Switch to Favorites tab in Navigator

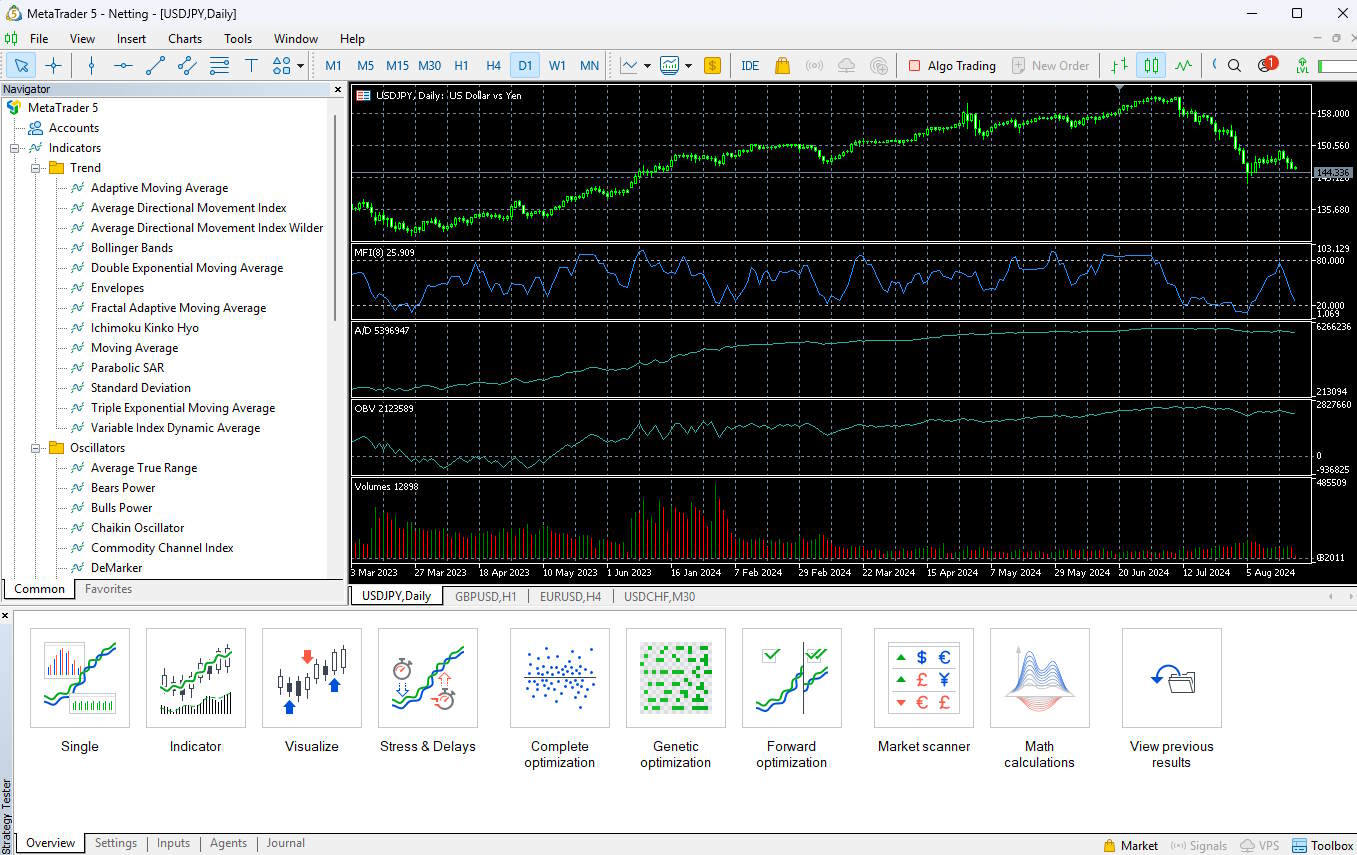[x=108, y=589]
